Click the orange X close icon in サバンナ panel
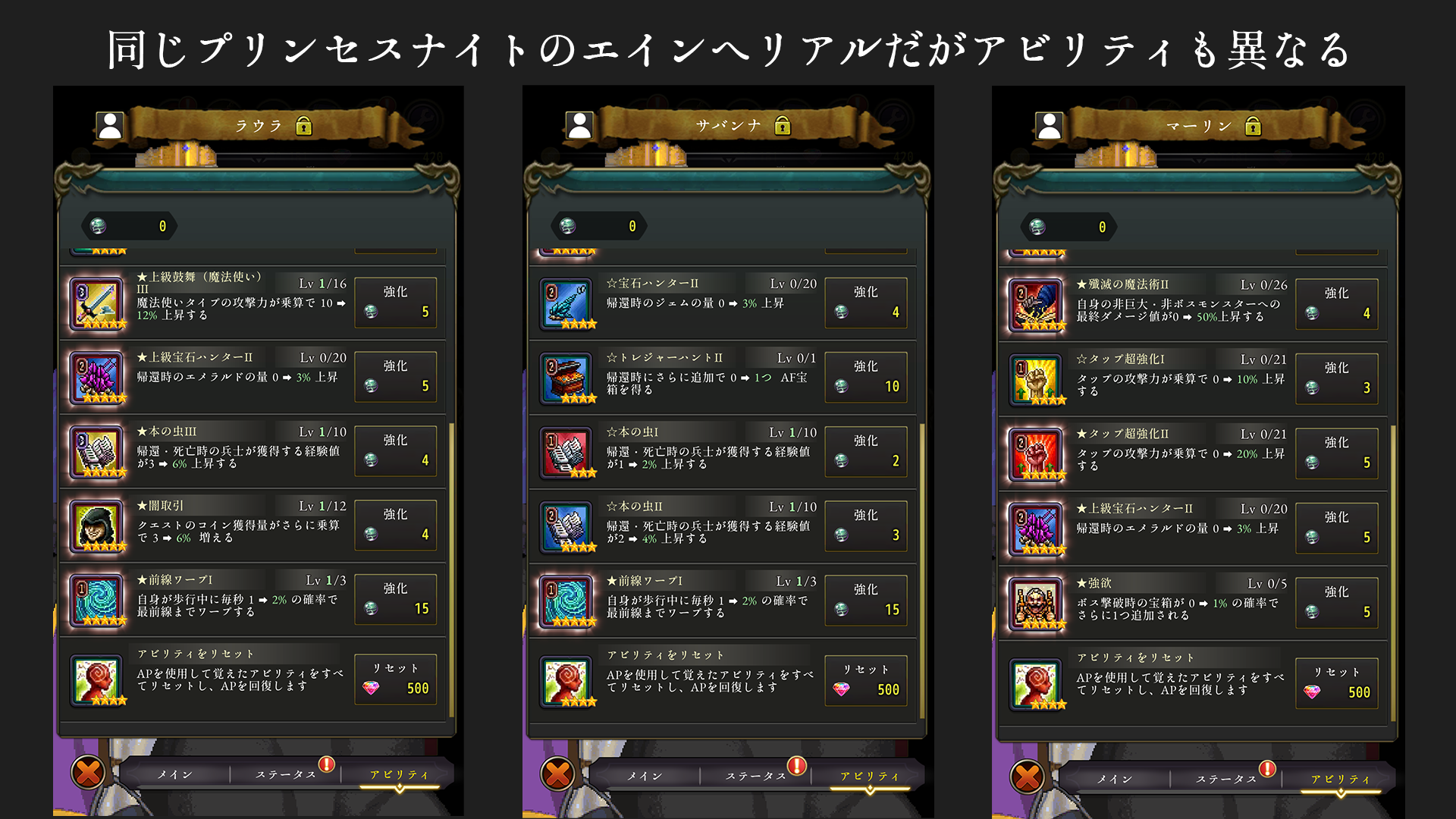 pos(558,773)
